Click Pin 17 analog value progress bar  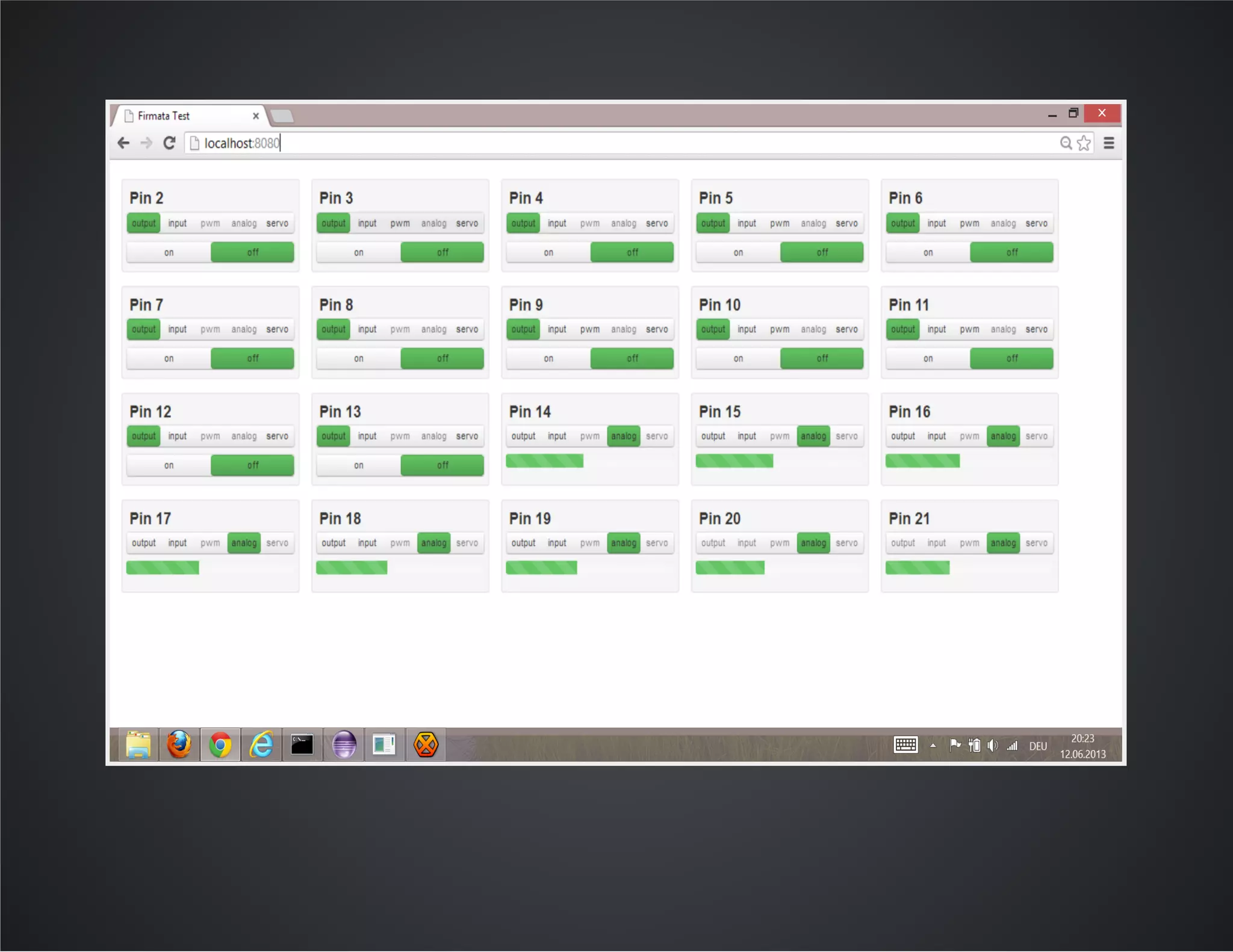(163, 567)
